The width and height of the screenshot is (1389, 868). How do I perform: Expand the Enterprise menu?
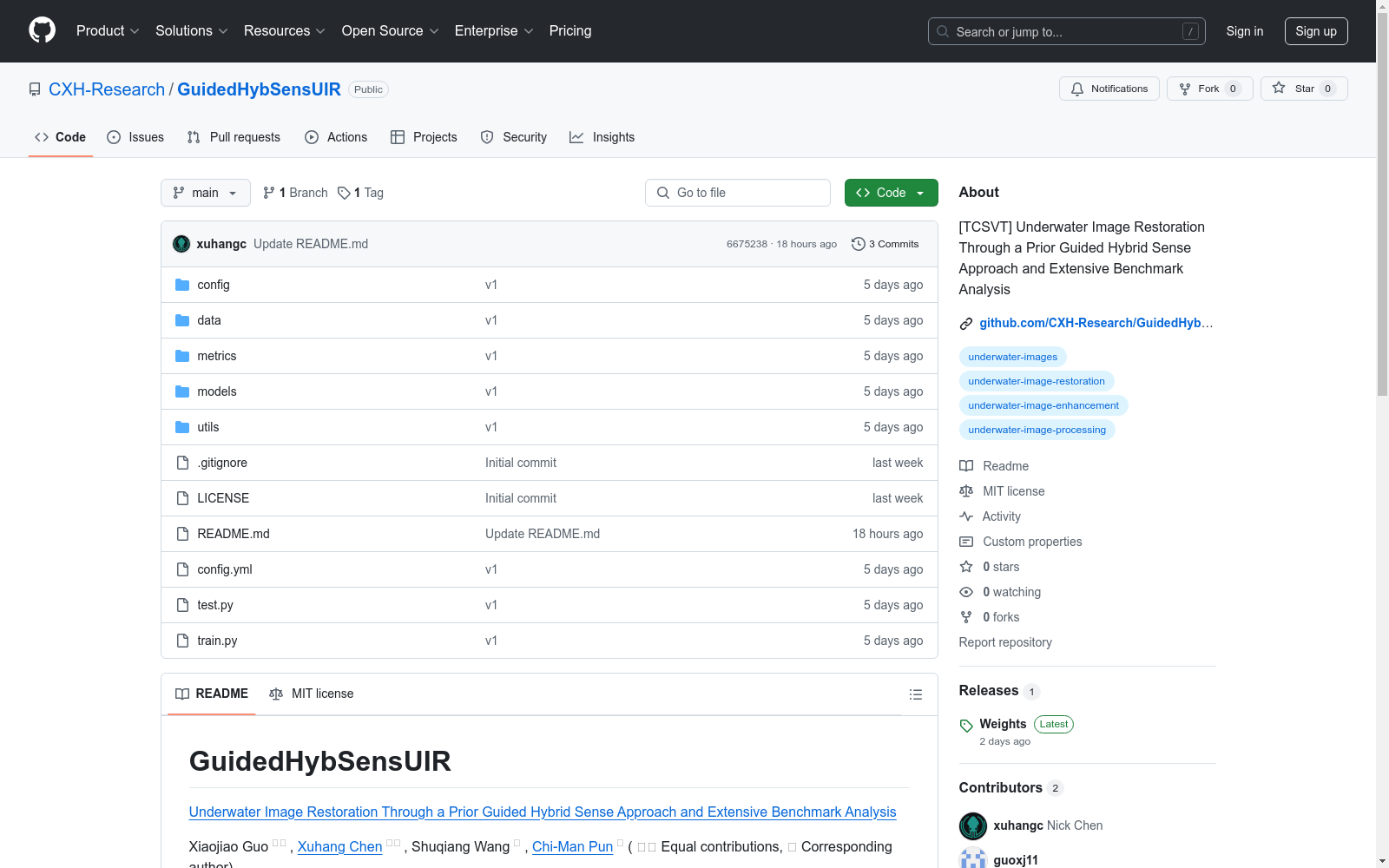click(494, 30)
